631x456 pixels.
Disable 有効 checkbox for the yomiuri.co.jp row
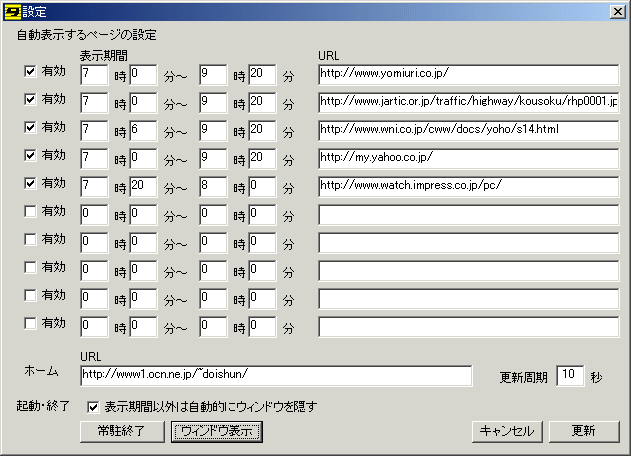coord(30,72)
